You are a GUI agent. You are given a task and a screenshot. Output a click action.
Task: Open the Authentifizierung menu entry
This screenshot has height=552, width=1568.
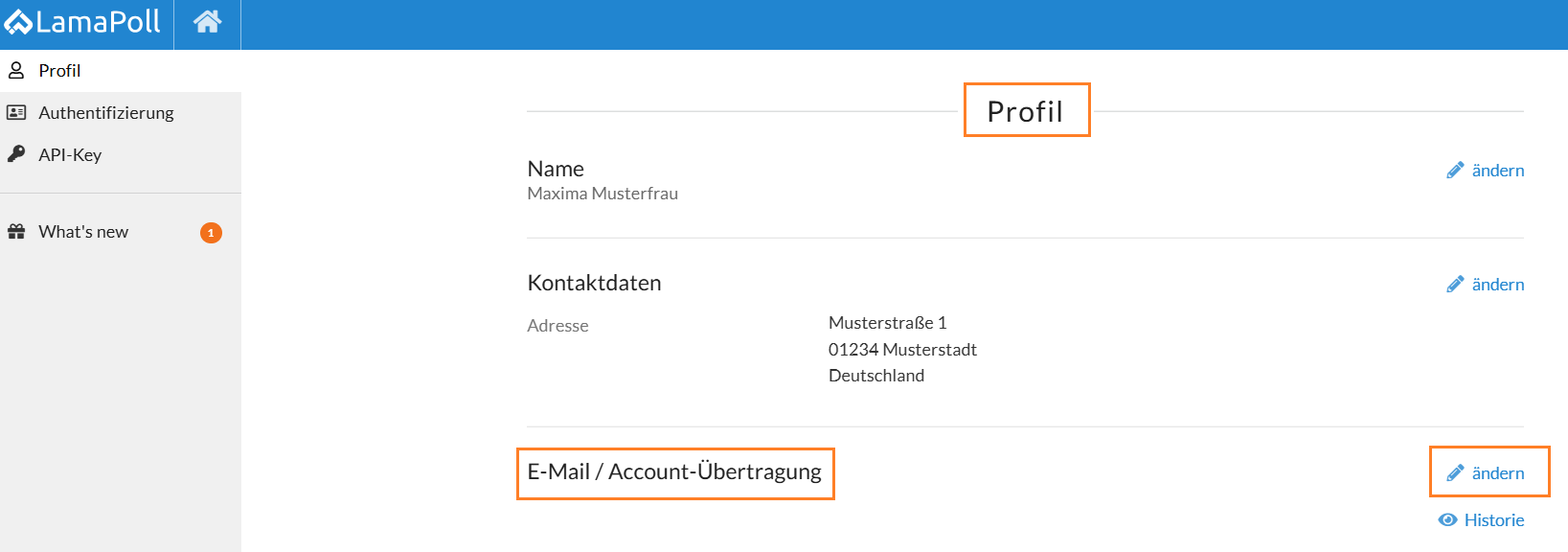pos(105,113)
